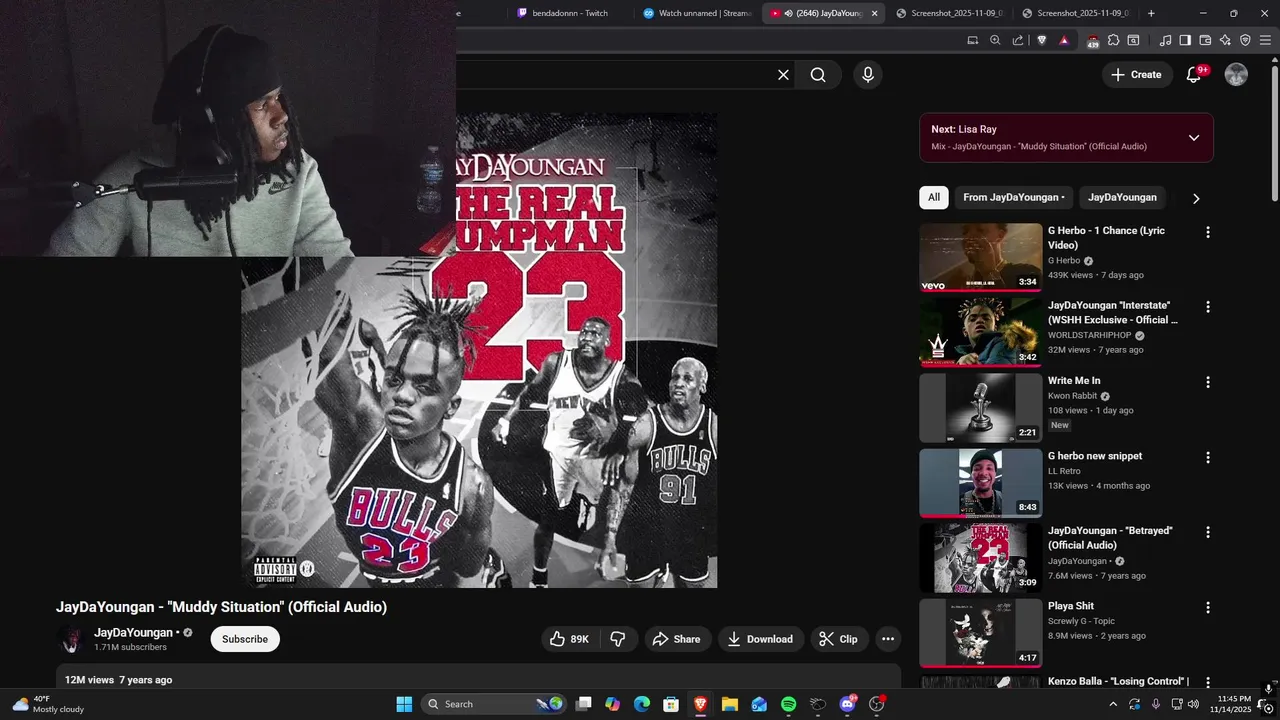The image size is (1280, 720).
Task: Show hidden system tray icons chevron
Action: pyautogui.click(x=1113, y=704)
